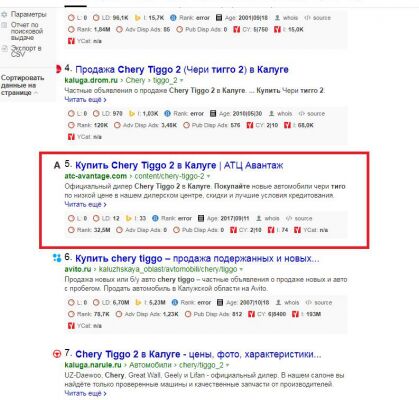The image size is (419, 400).
Task: Export results via Экспорт в CSV
Action: click(x=26, y=51)
